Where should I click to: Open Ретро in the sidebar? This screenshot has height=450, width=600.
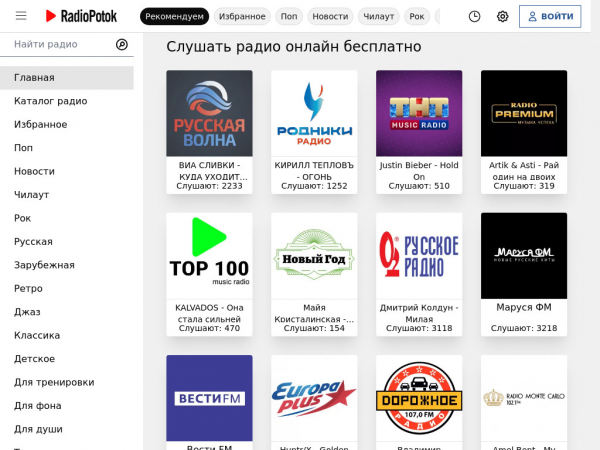point(67,288)
